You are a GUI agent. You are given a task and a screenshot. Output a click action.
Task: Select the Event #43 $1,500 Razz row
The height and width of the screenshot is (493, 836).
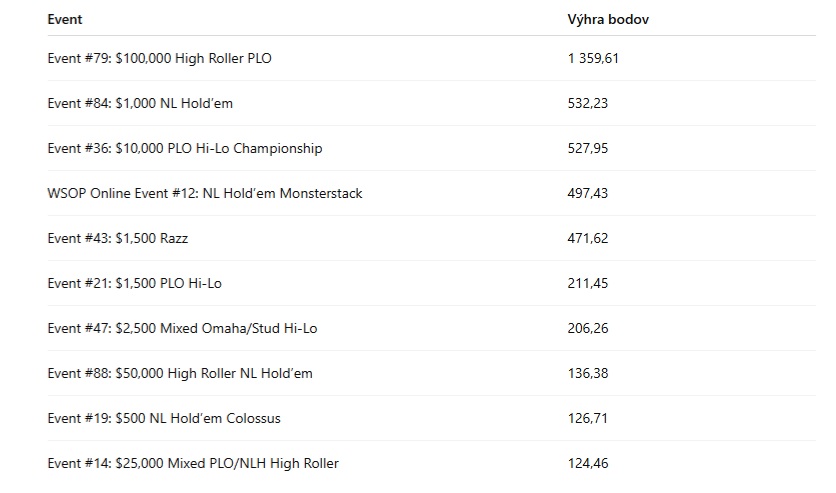pyautogui.click(x=431, y=238)
